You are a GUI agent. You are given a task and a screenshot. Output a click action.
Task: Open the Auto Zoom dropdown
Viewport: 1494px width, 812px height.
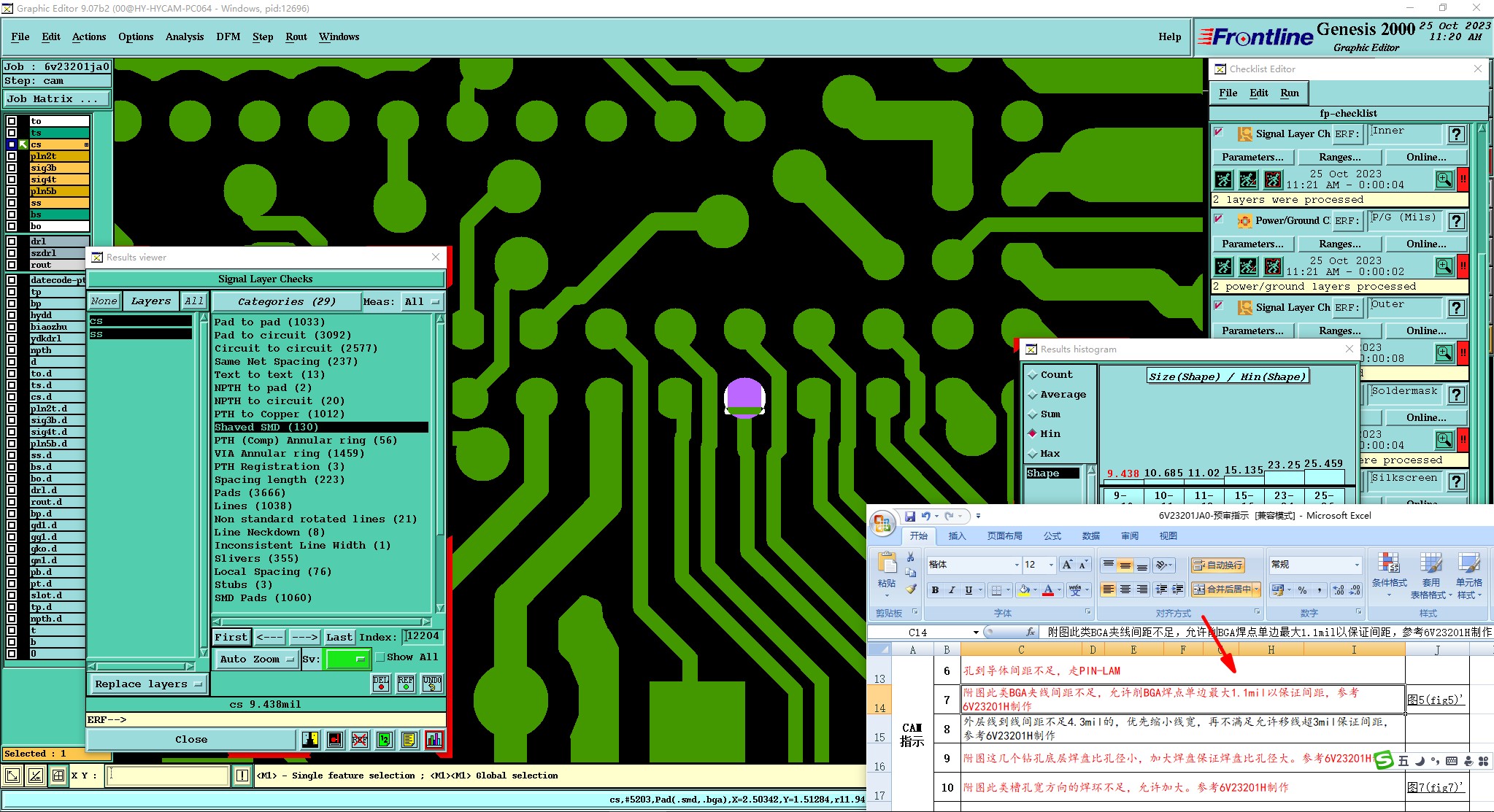coord(257,659)
